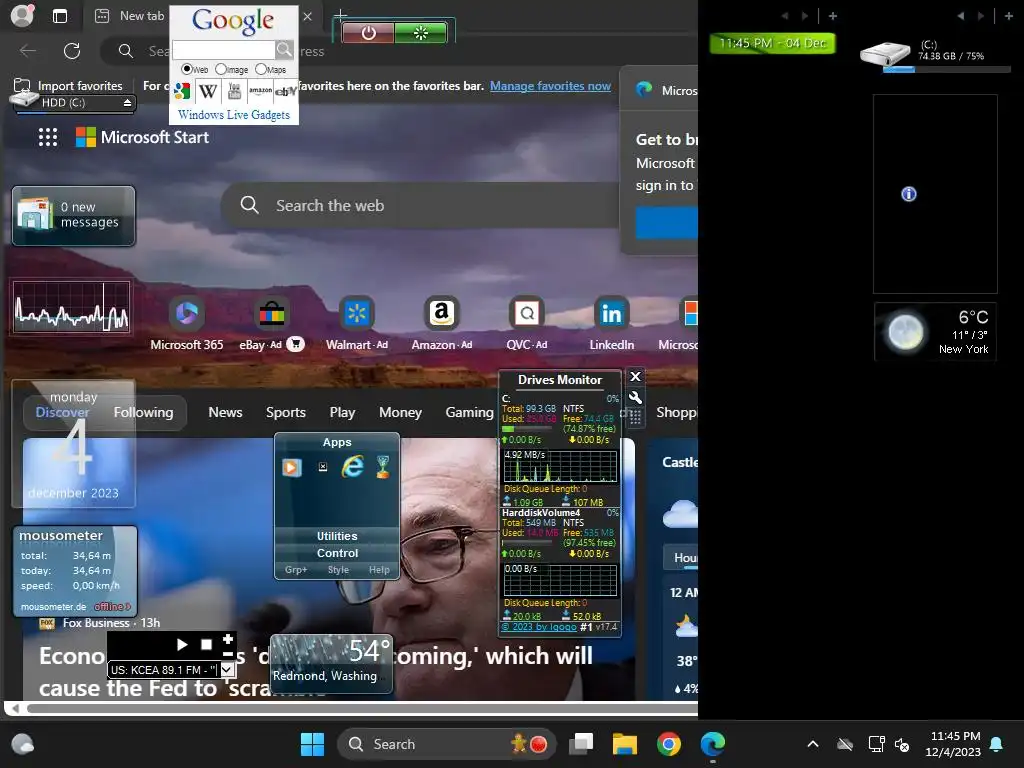Switch to the Gaming feed tab
Screen dimensions: 1024x768
pyautogui.click(x=470, y=412)
